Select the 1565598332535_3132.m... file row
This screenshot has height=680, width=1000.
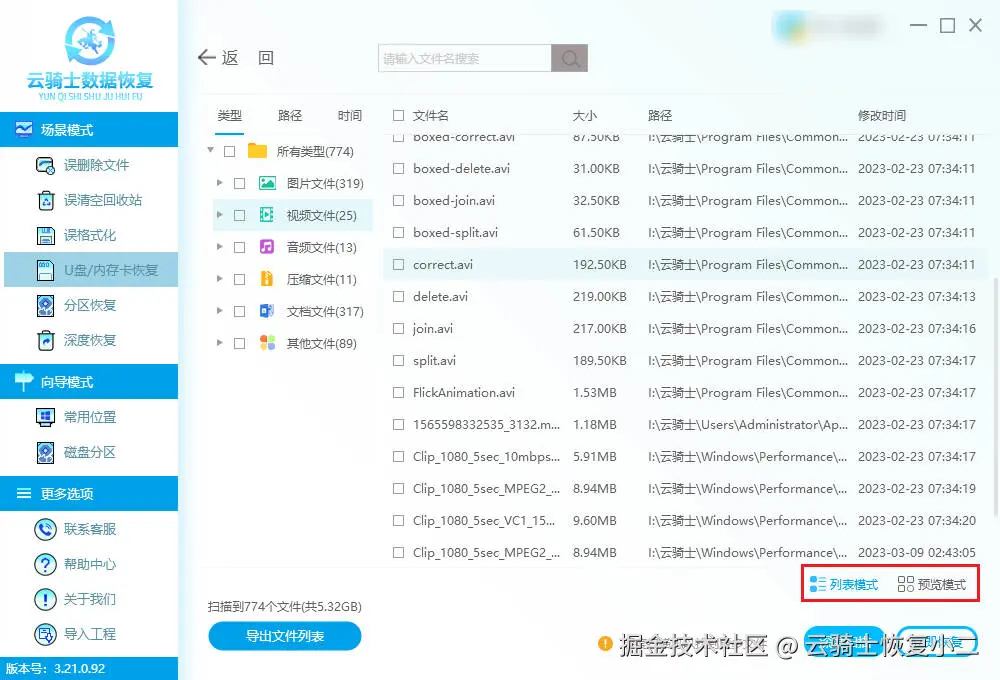[684, 424]
